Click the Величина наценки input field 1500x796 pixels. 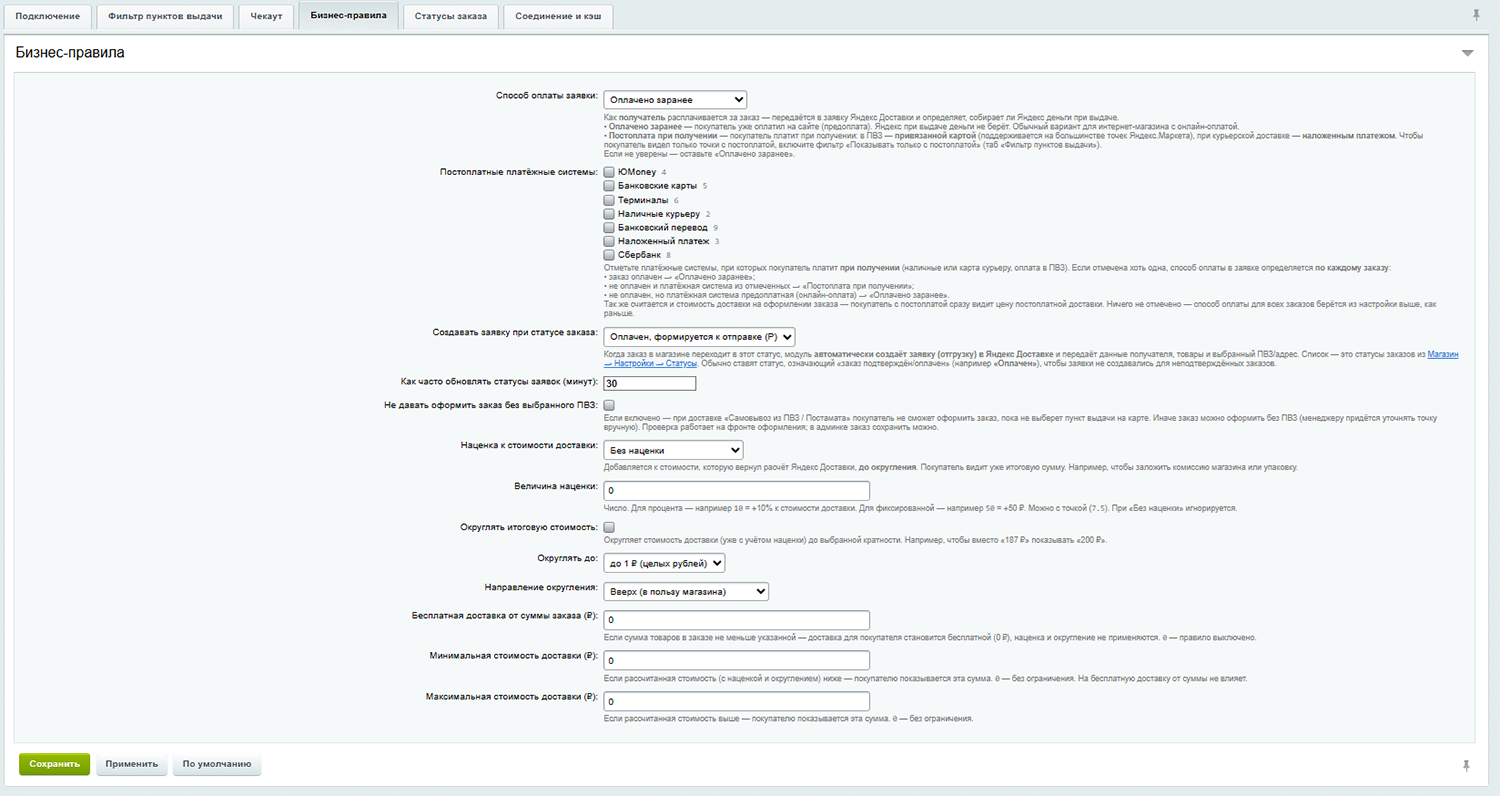pyautogui.click(x=736, y=491)
